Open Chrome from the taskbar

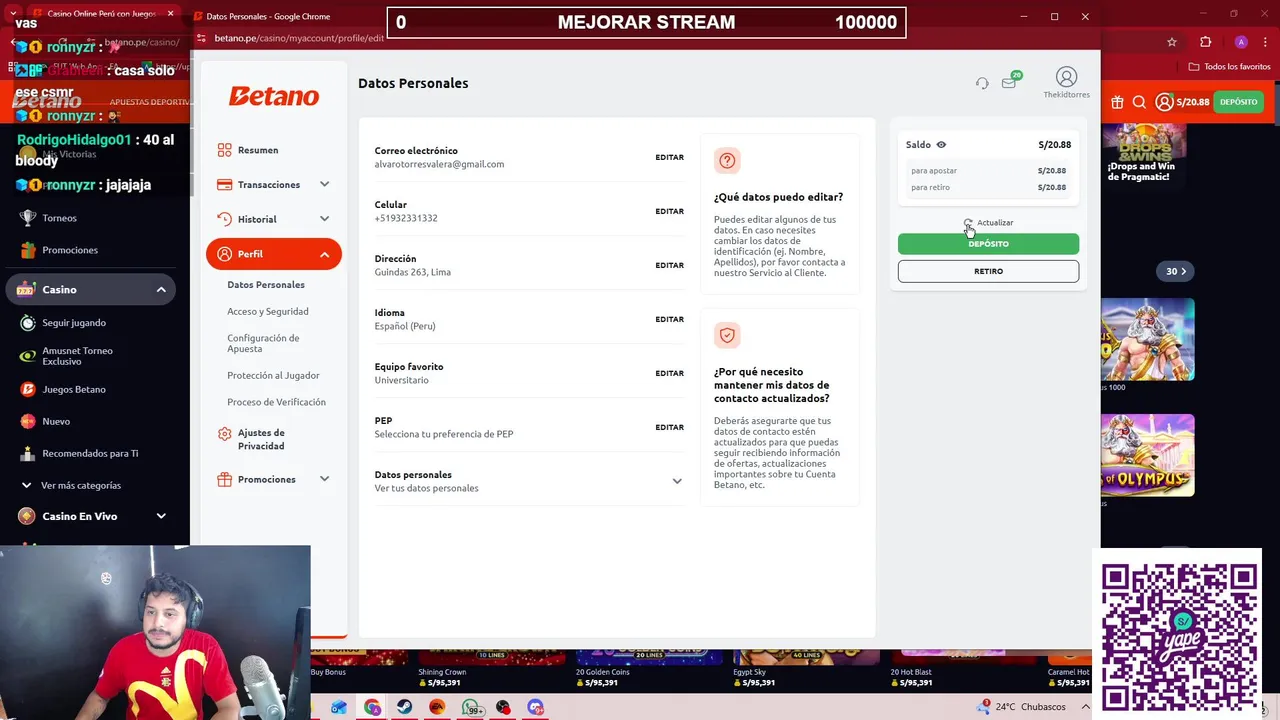tap(372, 708)
